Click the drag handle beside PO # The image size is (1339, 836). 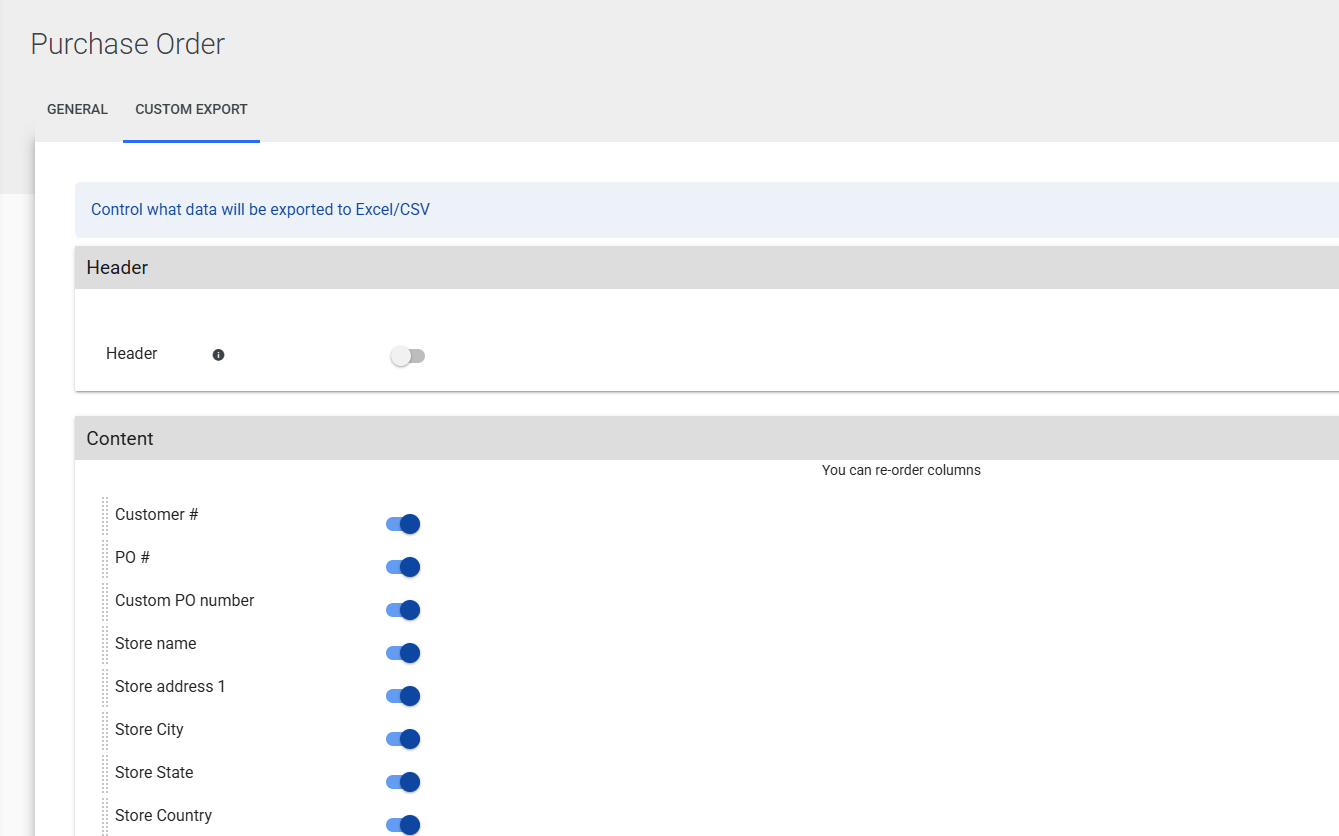coord(105,559)
